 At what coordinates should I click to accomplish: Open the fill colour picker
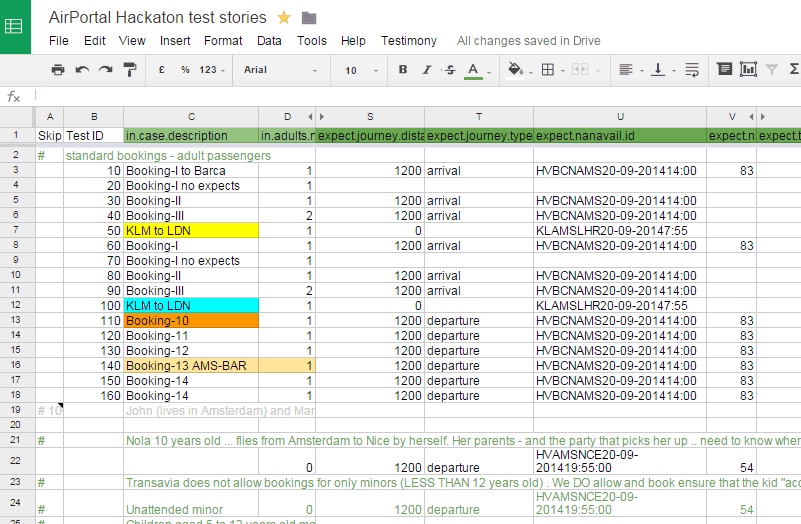click(515, 69)
